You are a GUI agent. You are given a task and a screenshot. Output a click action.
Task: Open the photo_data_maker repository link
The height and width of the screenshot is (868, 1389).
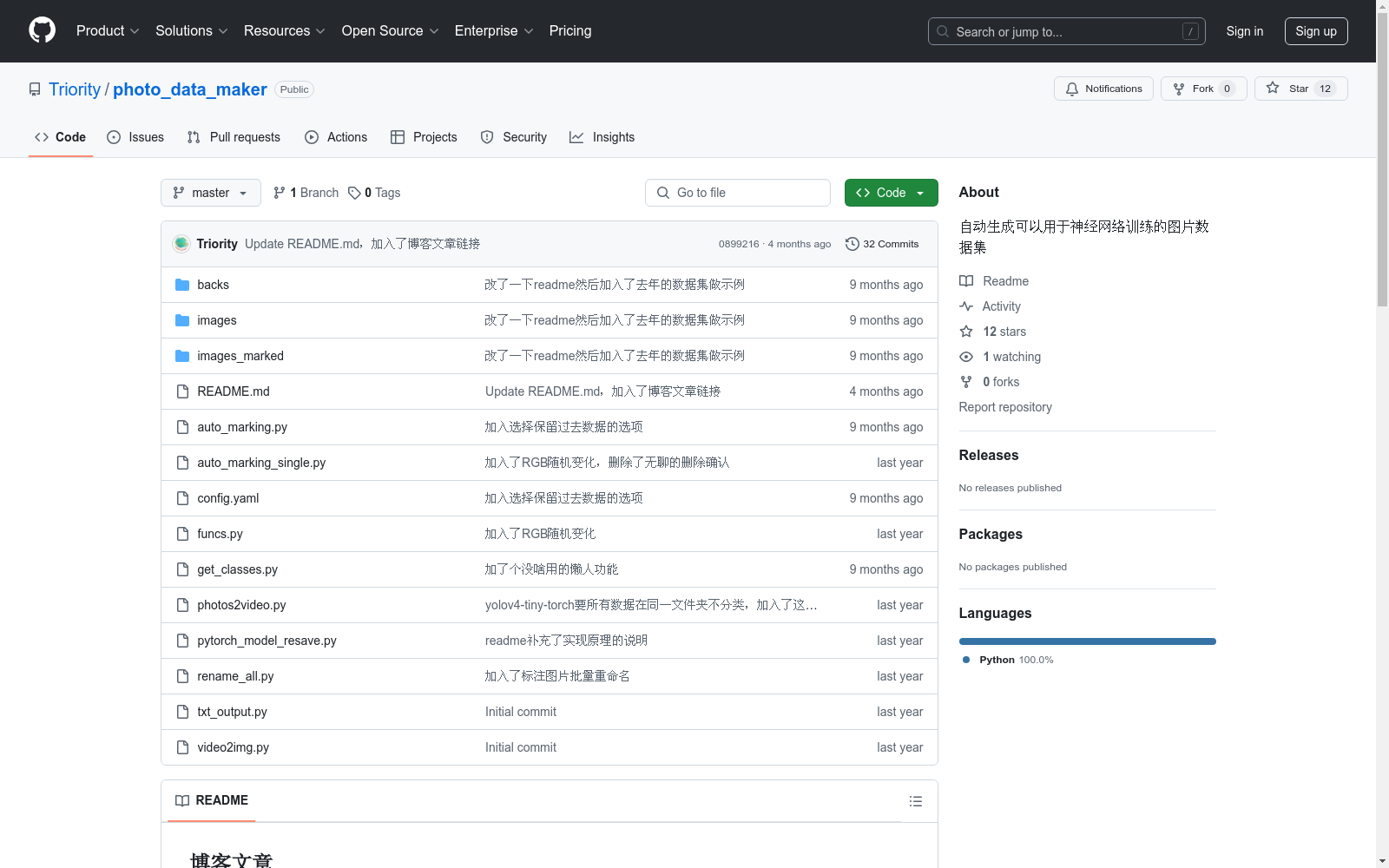[x=190, y=89]
